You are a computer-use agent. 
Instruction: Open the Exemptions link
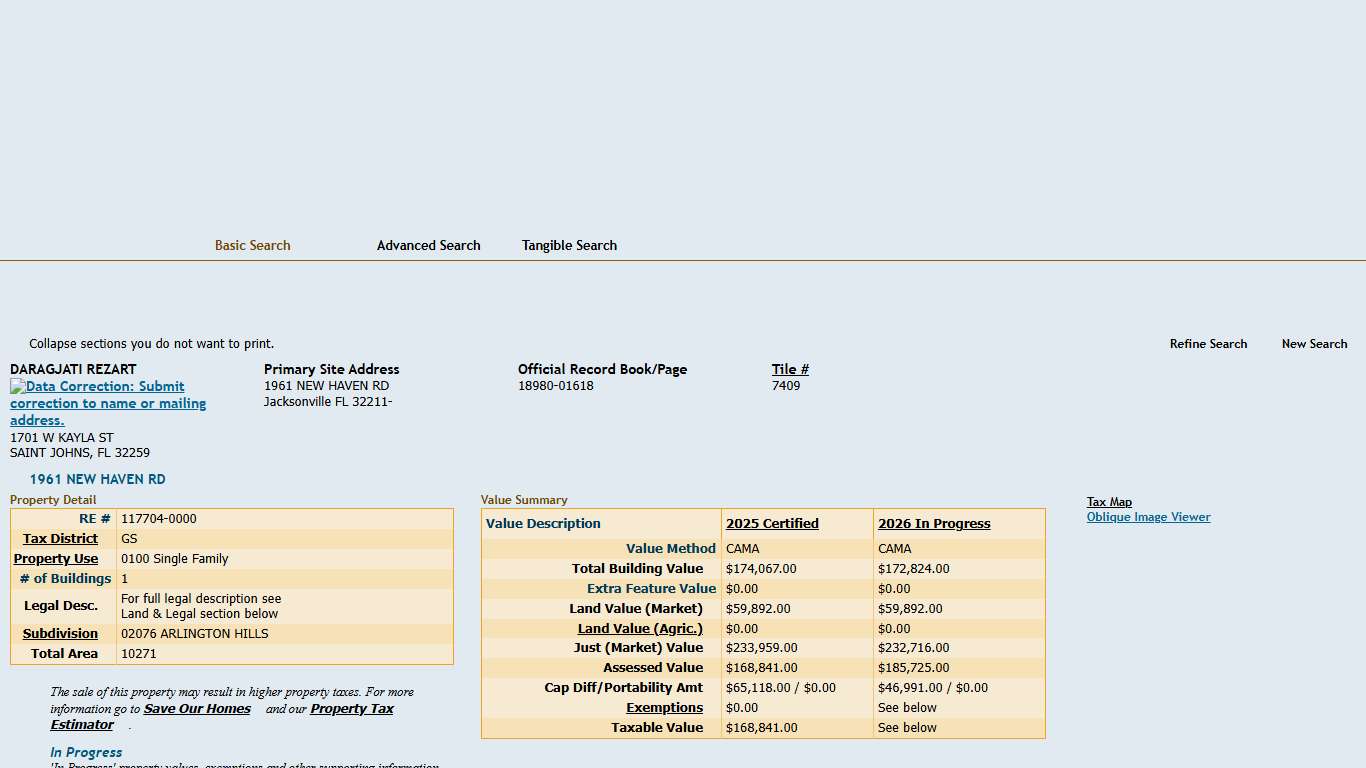[x=665, y=707]
